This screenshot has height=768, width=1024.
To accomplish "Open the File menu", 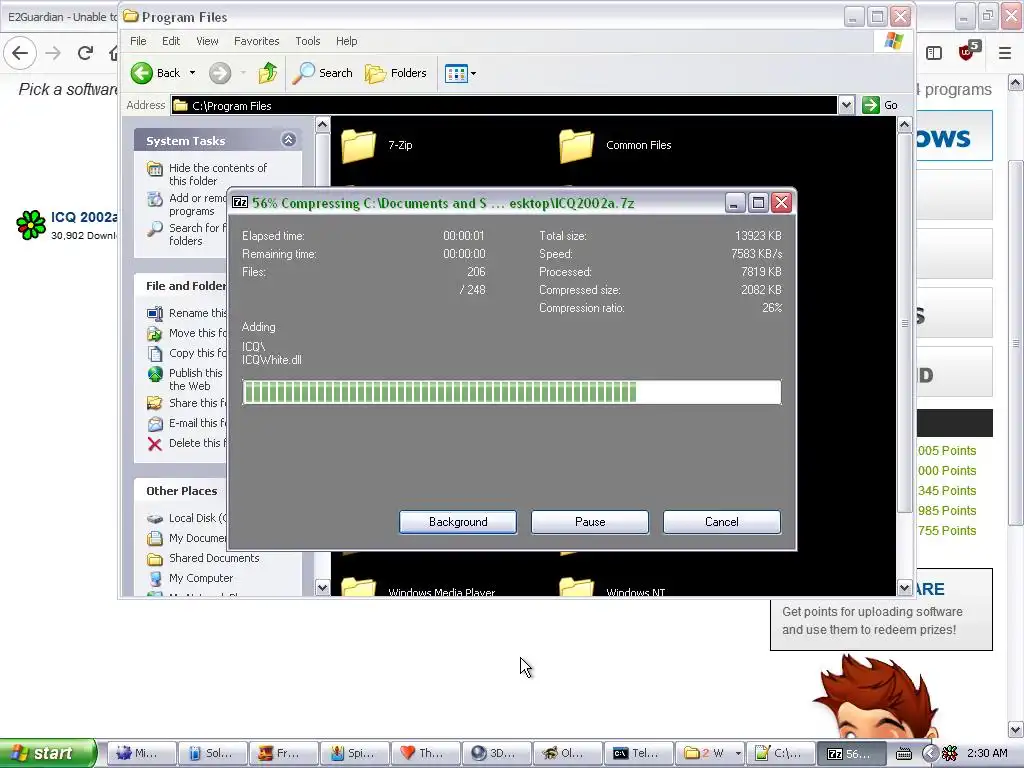I will [x=138, y=41].
